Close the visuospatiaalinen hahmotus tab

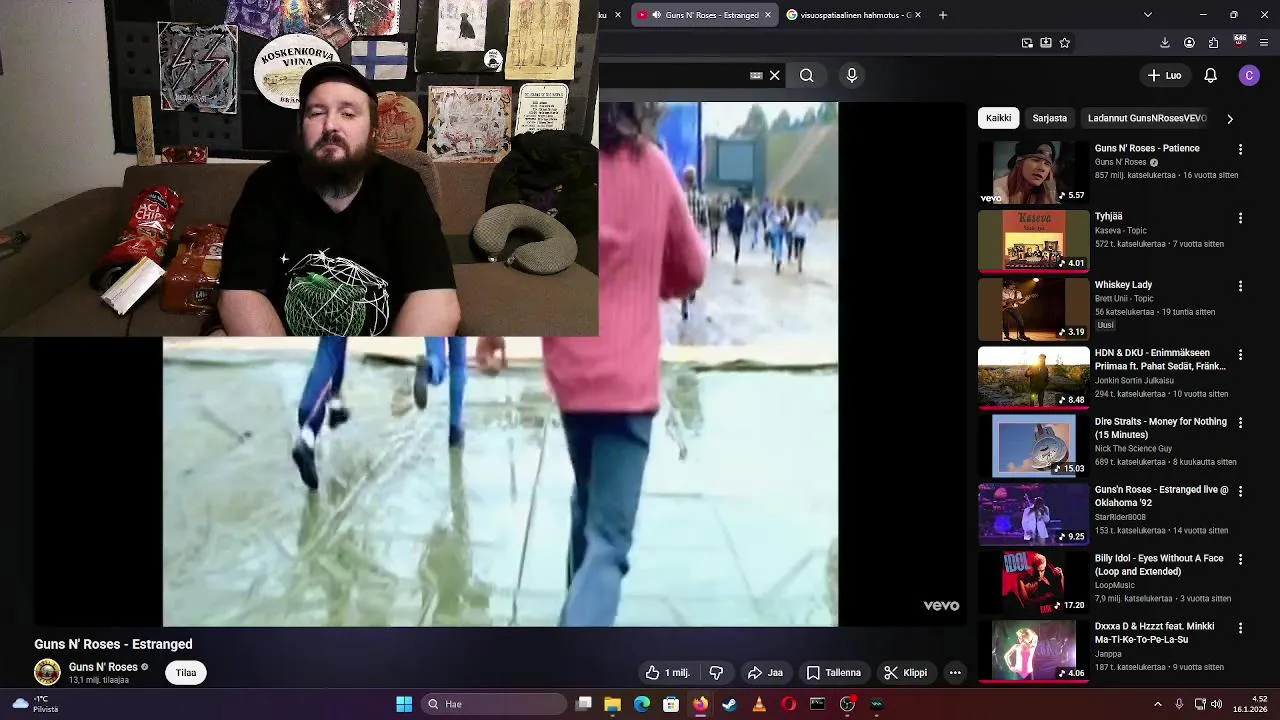[x=917, y=15]
